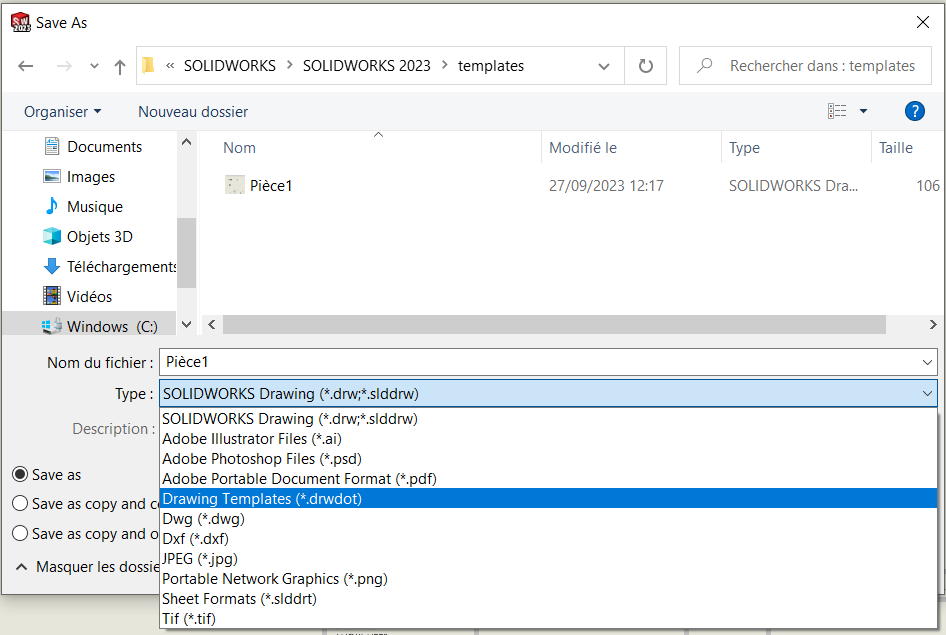Click the SOLIDWORKS logo in title bar
This screenshot has height=635, width=946.
pyautogui.click(x=20, y=21)
